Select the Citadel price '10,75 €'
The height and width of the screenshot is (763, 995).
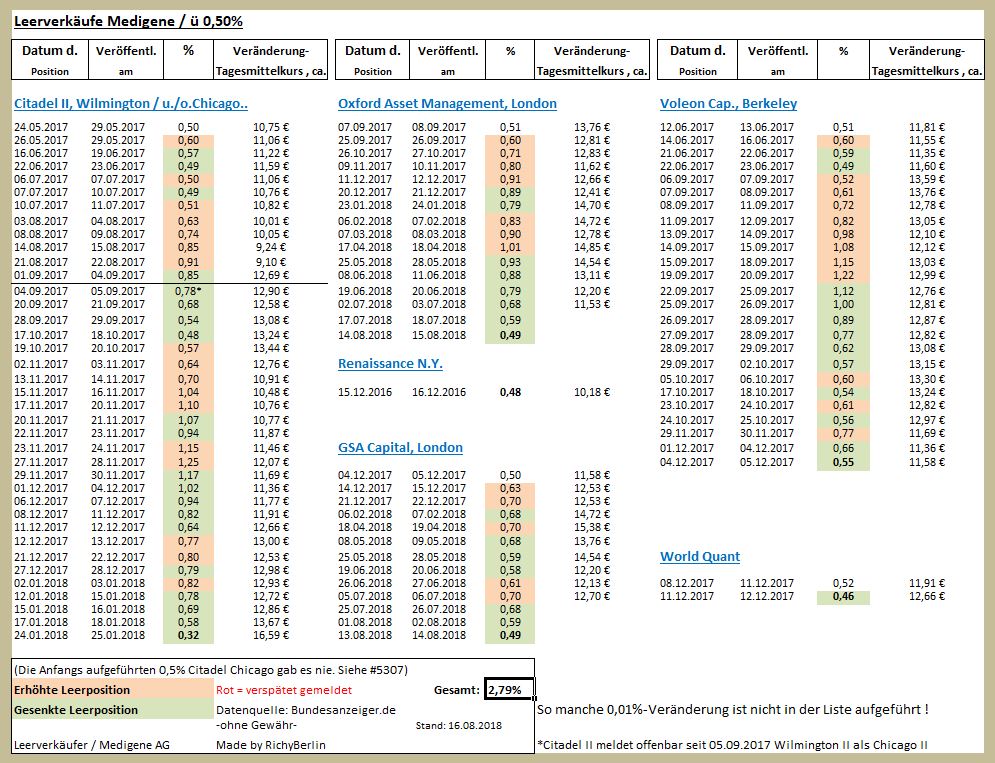tap(271, 128)
